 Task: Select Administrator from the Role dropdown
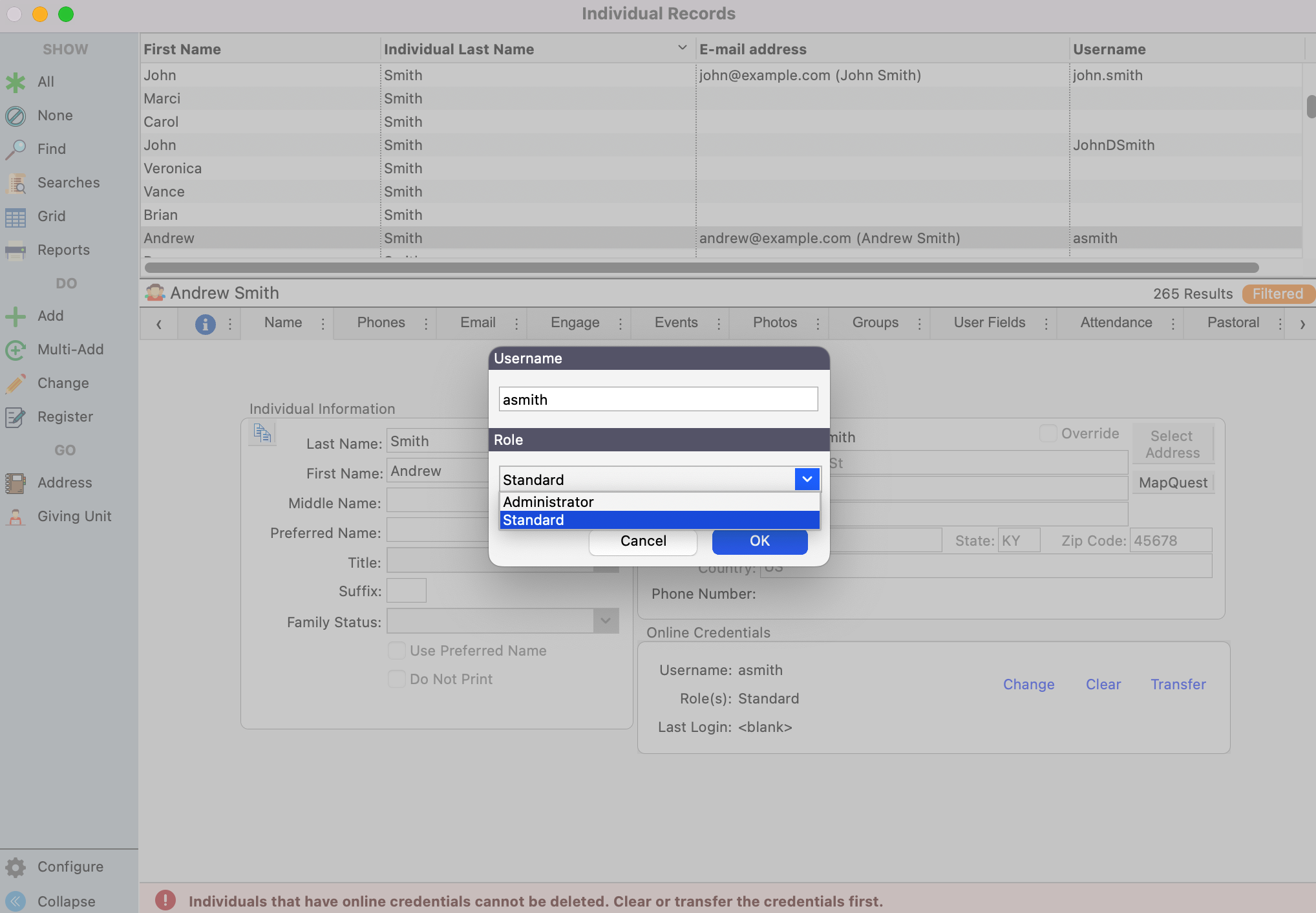[x=548, y=502]
